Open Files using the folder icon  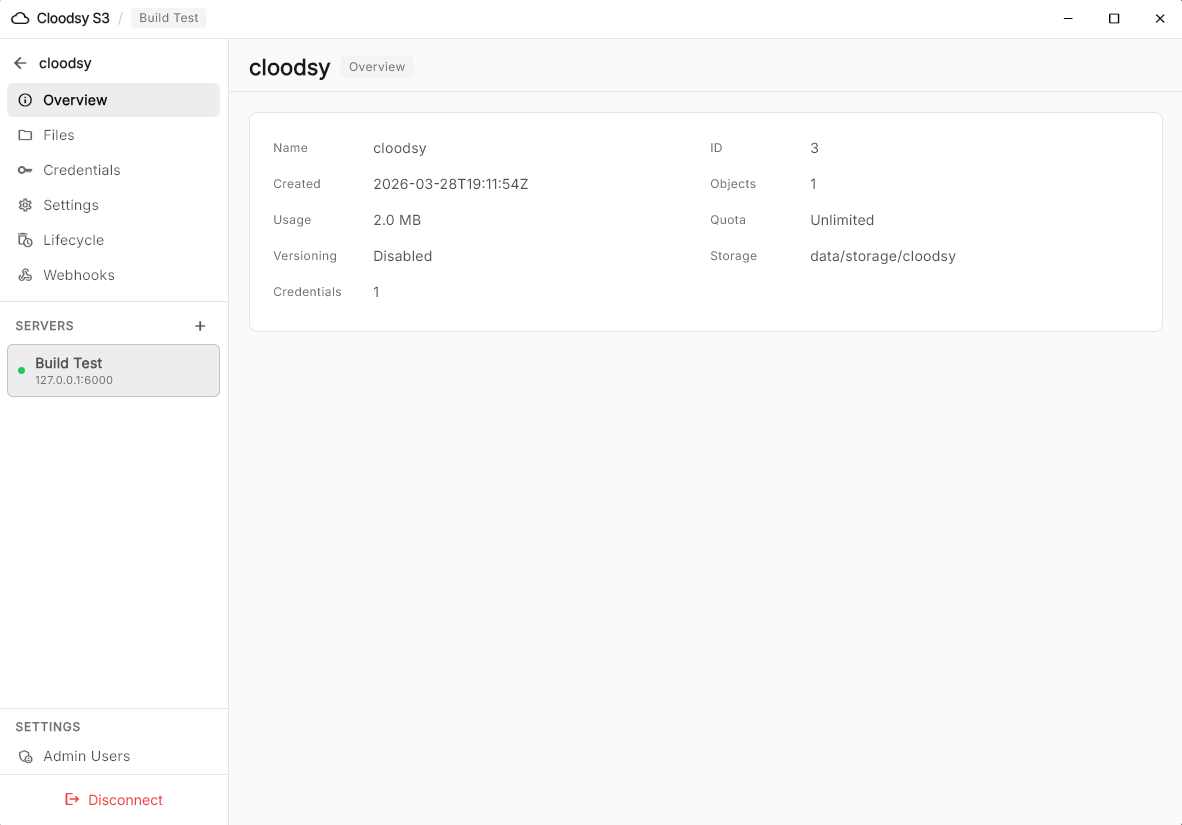pyautogui.click(x=23, y=135)
